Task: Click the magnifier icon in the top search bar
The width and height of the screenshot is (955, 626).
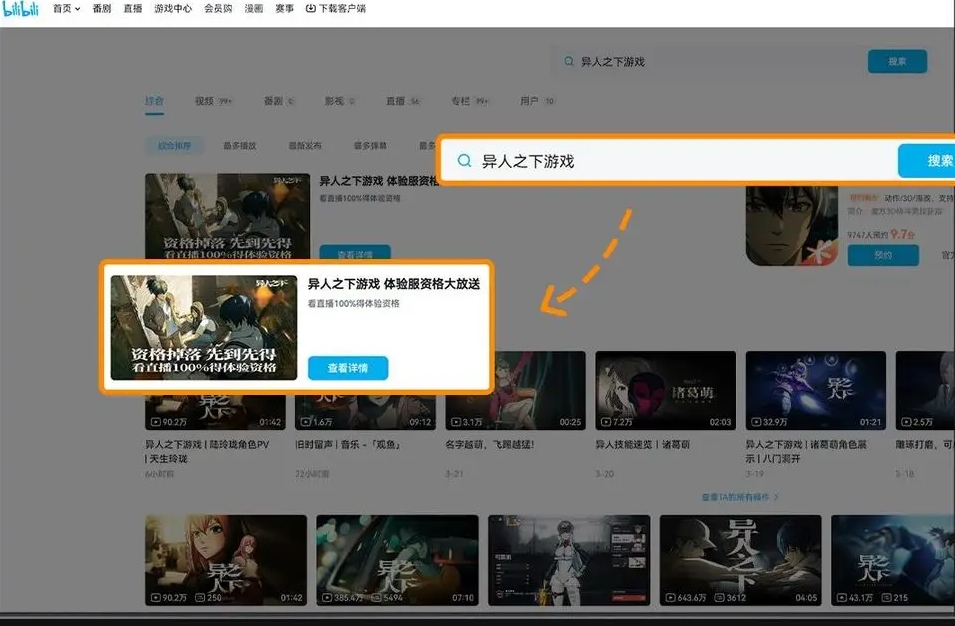Action: tap(569, 61)
